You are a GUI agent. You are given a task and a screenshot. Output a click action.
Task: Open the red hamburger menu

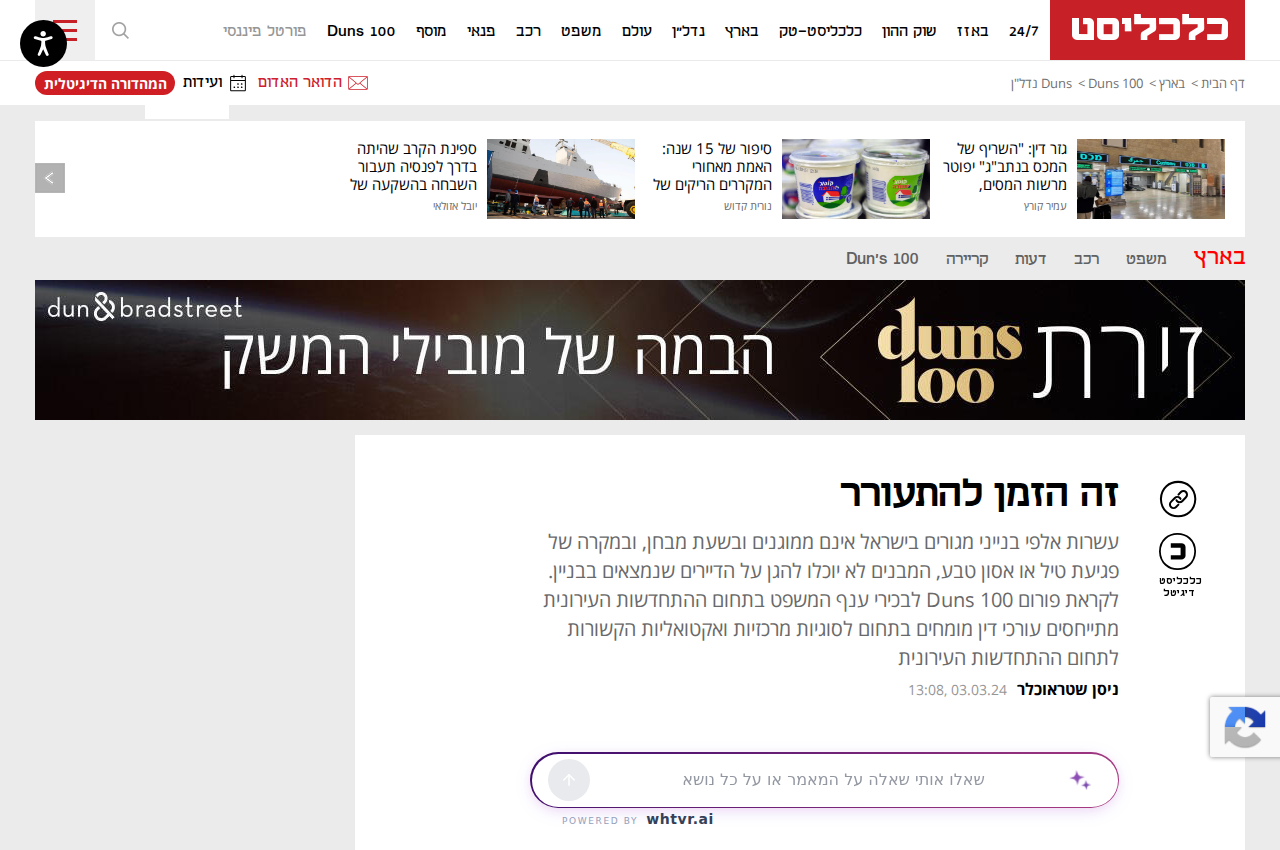[x=65, y=30]
